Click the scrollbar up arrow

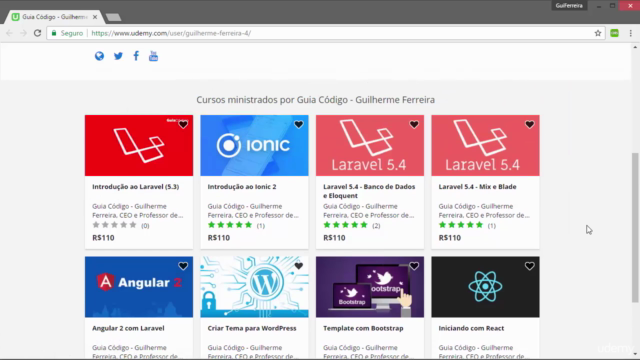[x=635, y=47]
